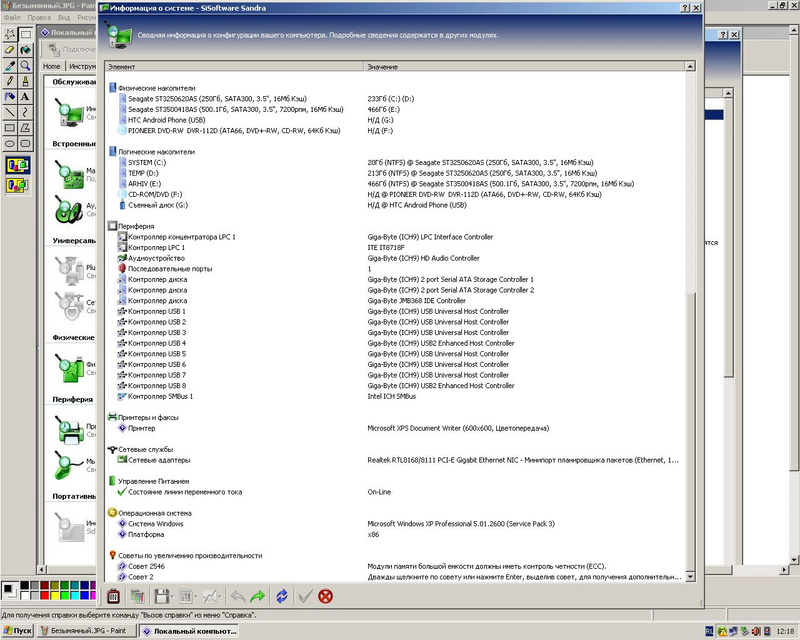The width and height of the screenshot is (800, 640).
Task: Open the Правка menu in Paint
Action: (x=39, y=18)
